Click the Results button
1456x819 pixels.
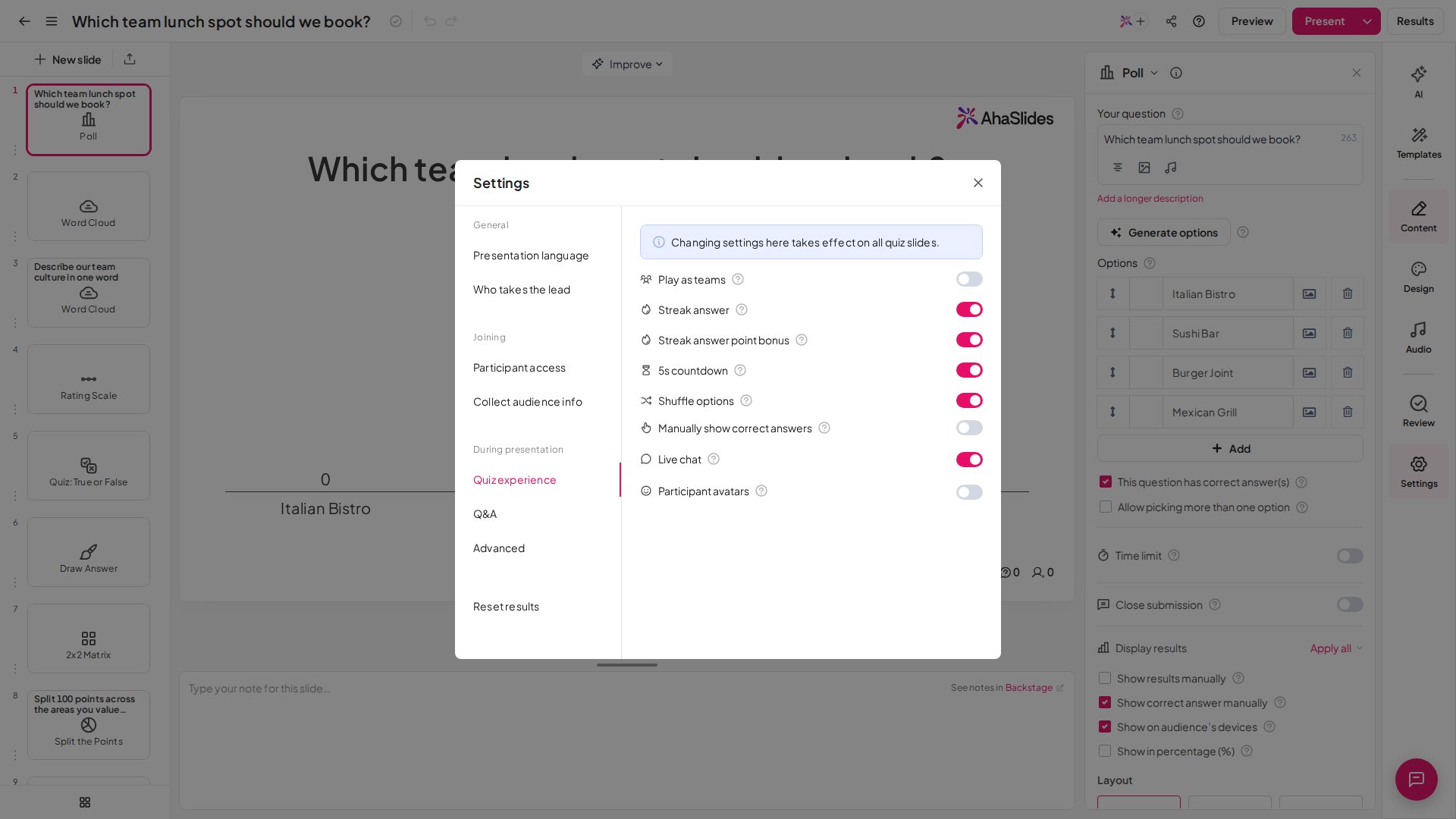(x=1415, y=21)
